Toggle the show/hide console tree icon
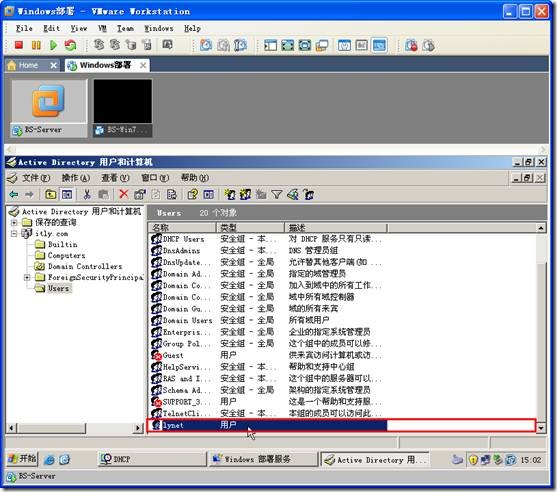Screen dimensions: 557x492 coord(67,194)
